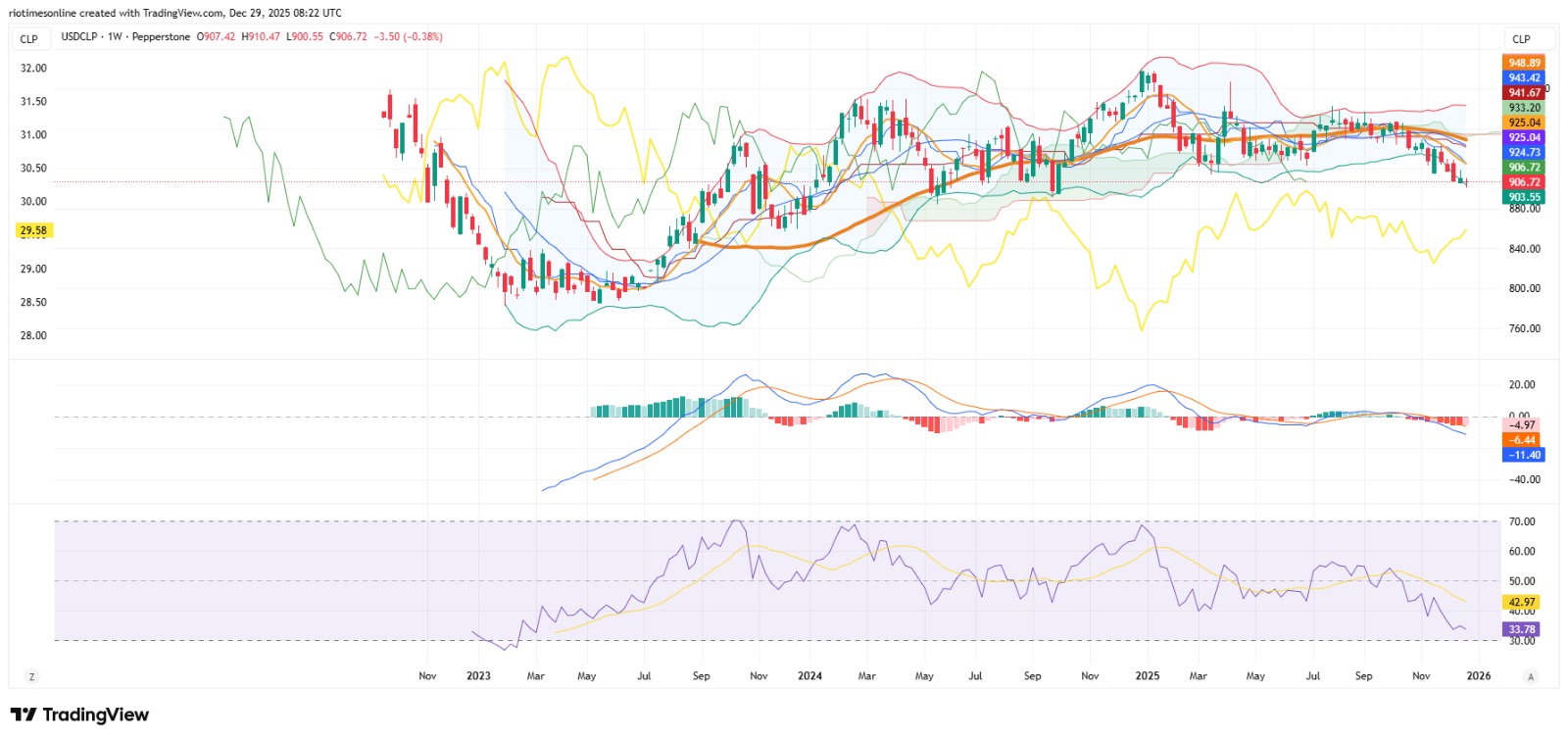Select the open value O907.42
This screenshot has width=1568, height=741.
pos(216,37)
